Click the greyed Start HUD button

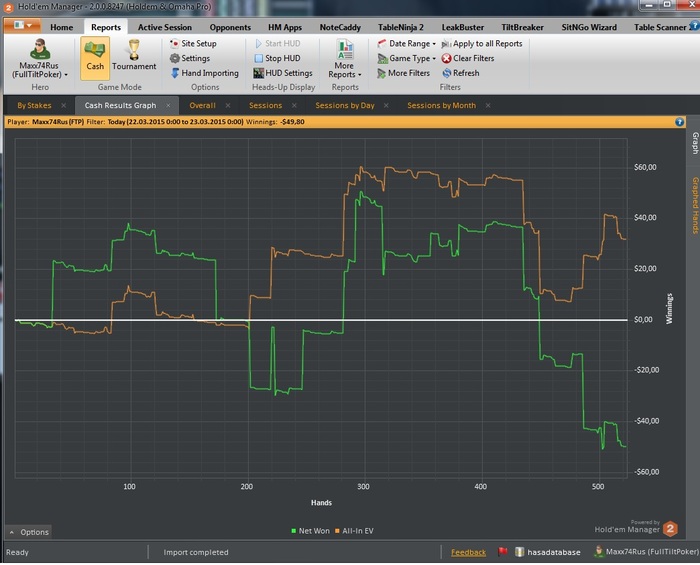click(277, 43)
